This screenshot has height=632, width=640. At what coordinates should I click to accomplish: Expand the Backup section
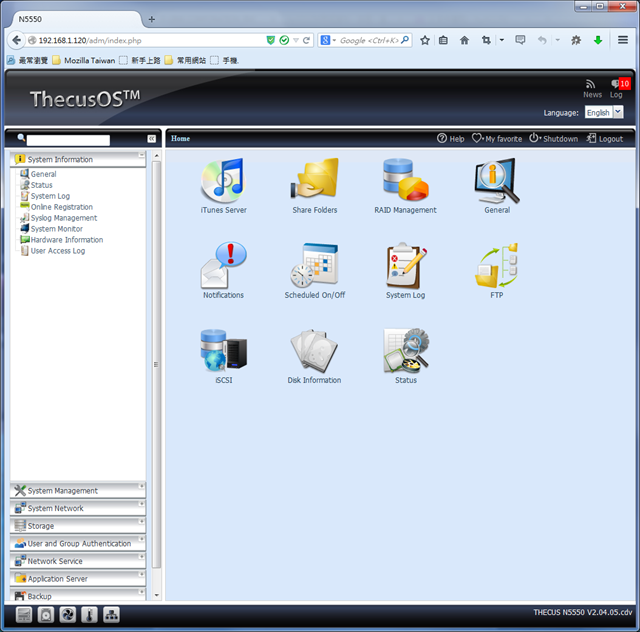click(78, 595)
